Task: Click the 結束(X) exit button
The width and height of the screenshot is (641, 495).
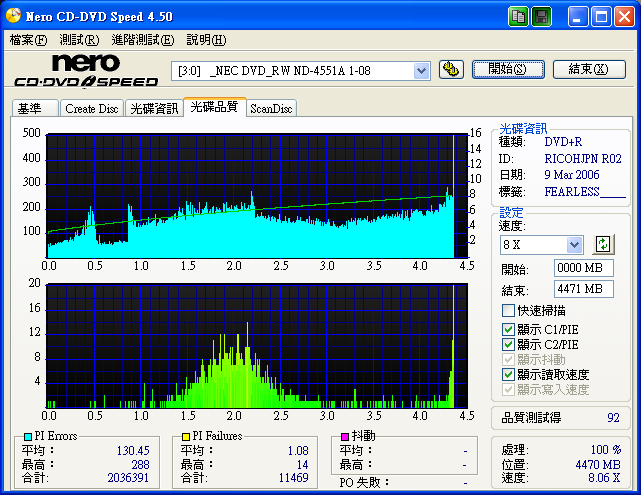Action: (x=589, y=69)
